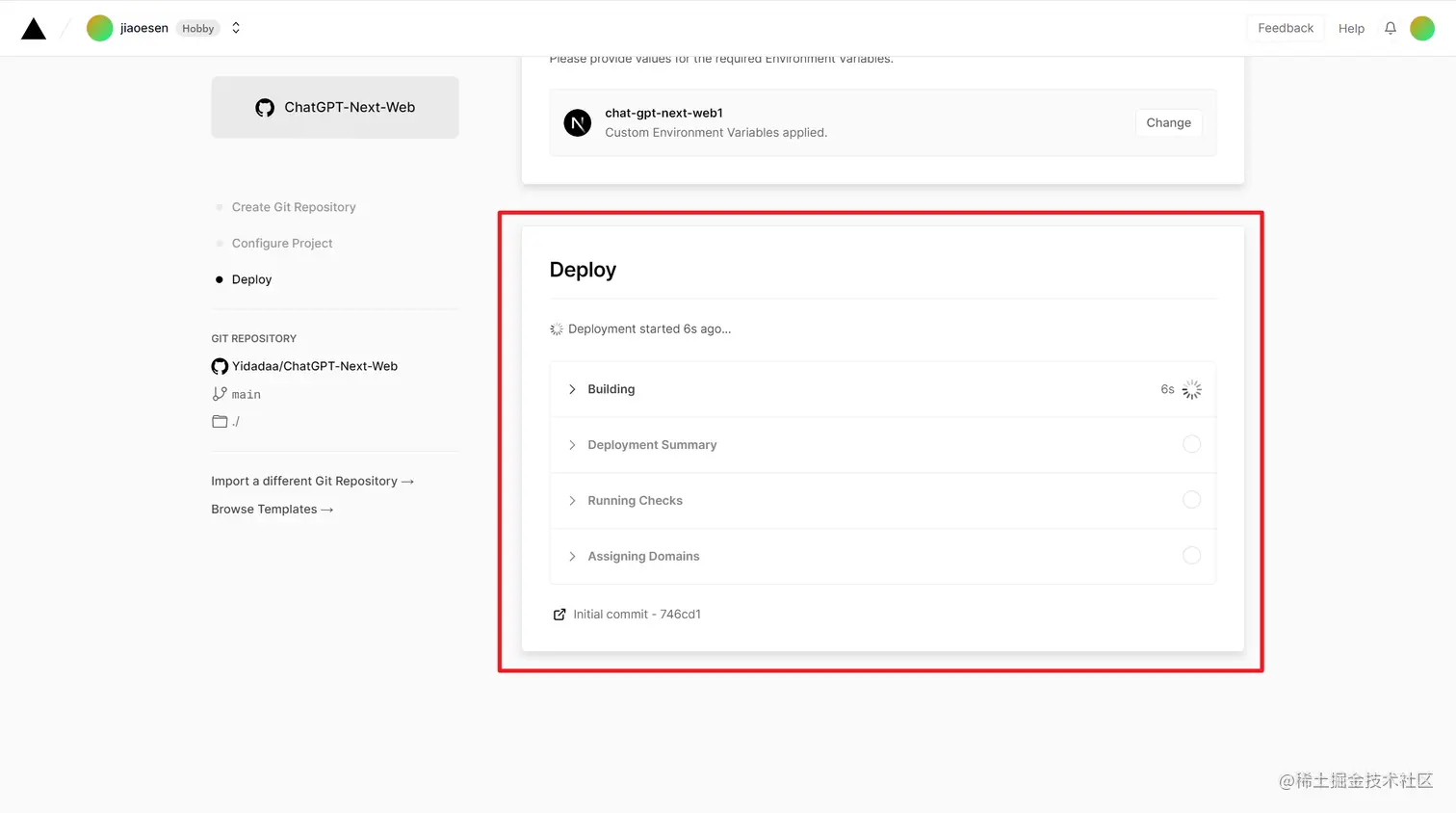Click the Deployment Summary label
The image size is (1456, 813).
pos(652,445)
